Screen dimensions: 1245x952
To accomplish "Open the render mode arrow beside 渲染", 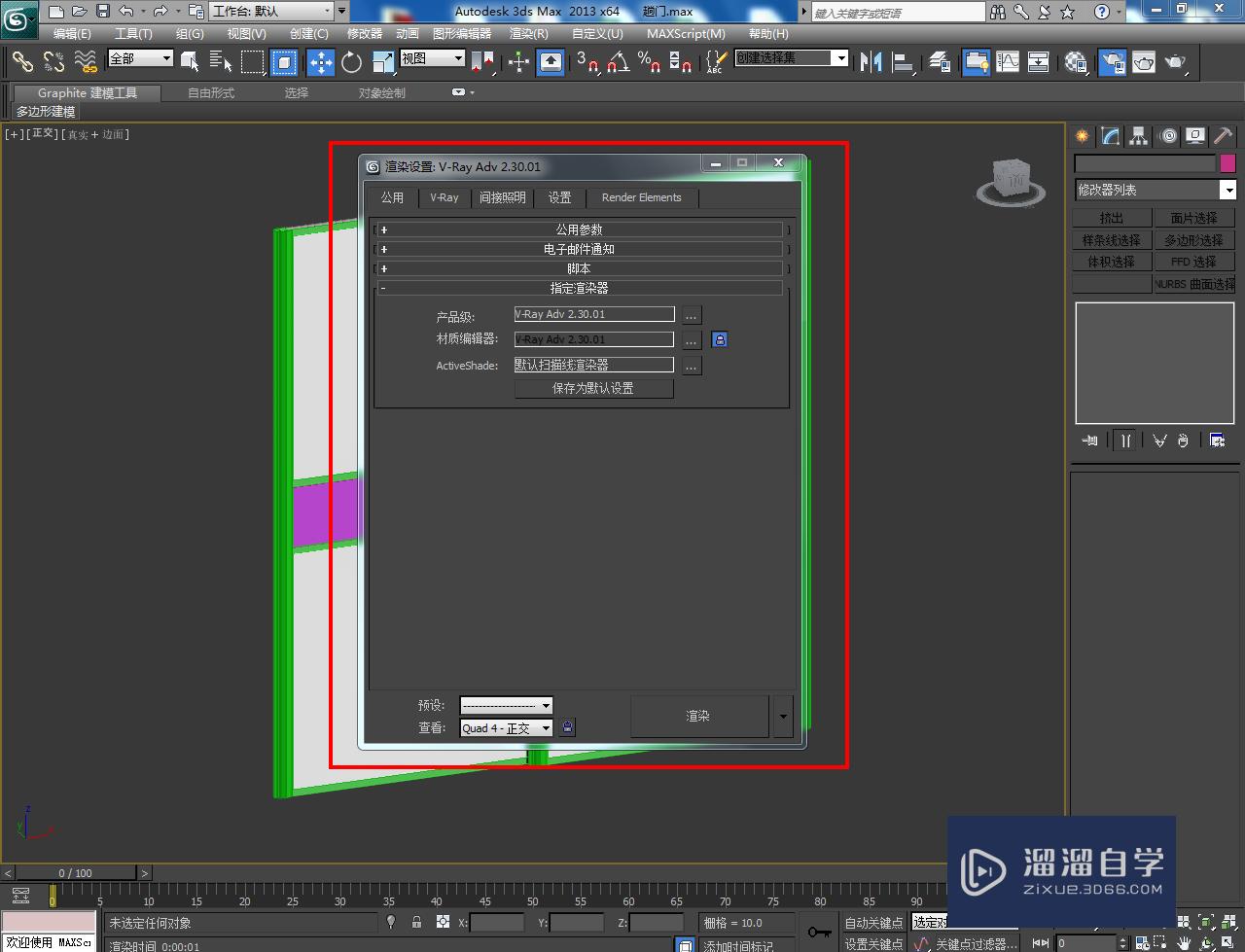I will point(783,716).
